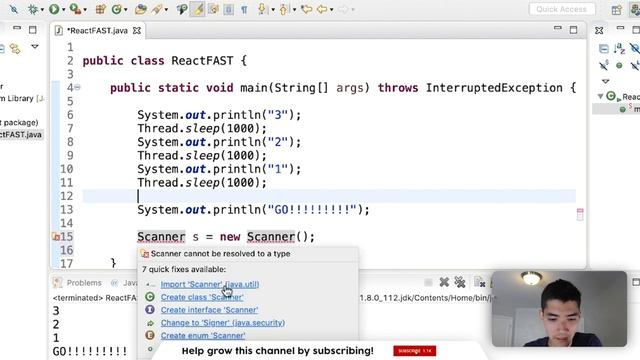Select ReactFAST.java in Package Explorer
The image size is (640, 360).
[x=21, y=135]
